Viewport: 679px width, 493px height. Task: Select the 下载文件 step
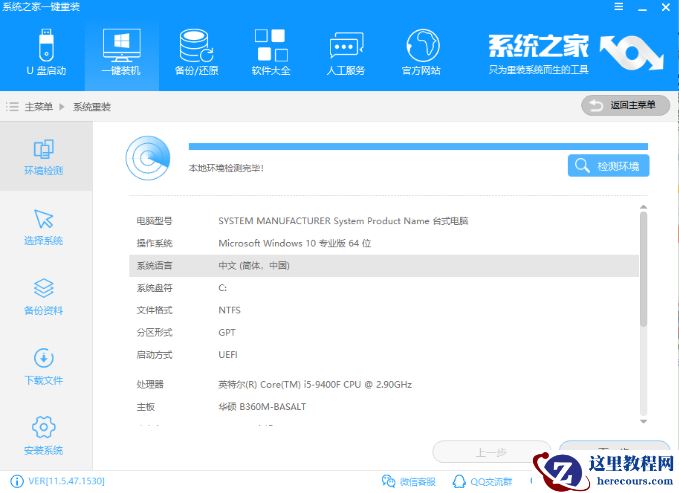coord(44,367)
